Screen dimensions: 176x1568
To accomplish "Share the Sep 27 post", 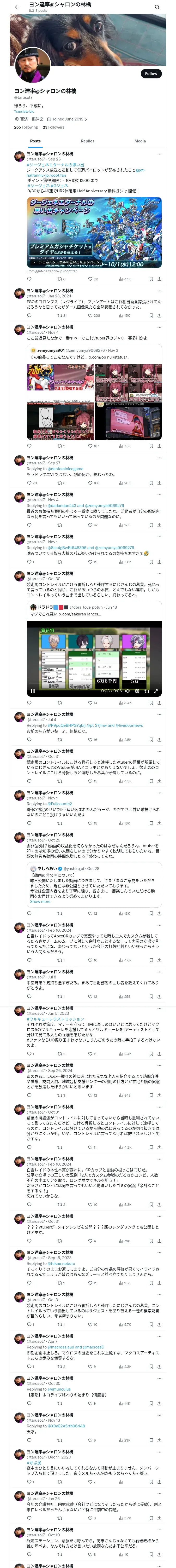I will (x=159, y=483).
